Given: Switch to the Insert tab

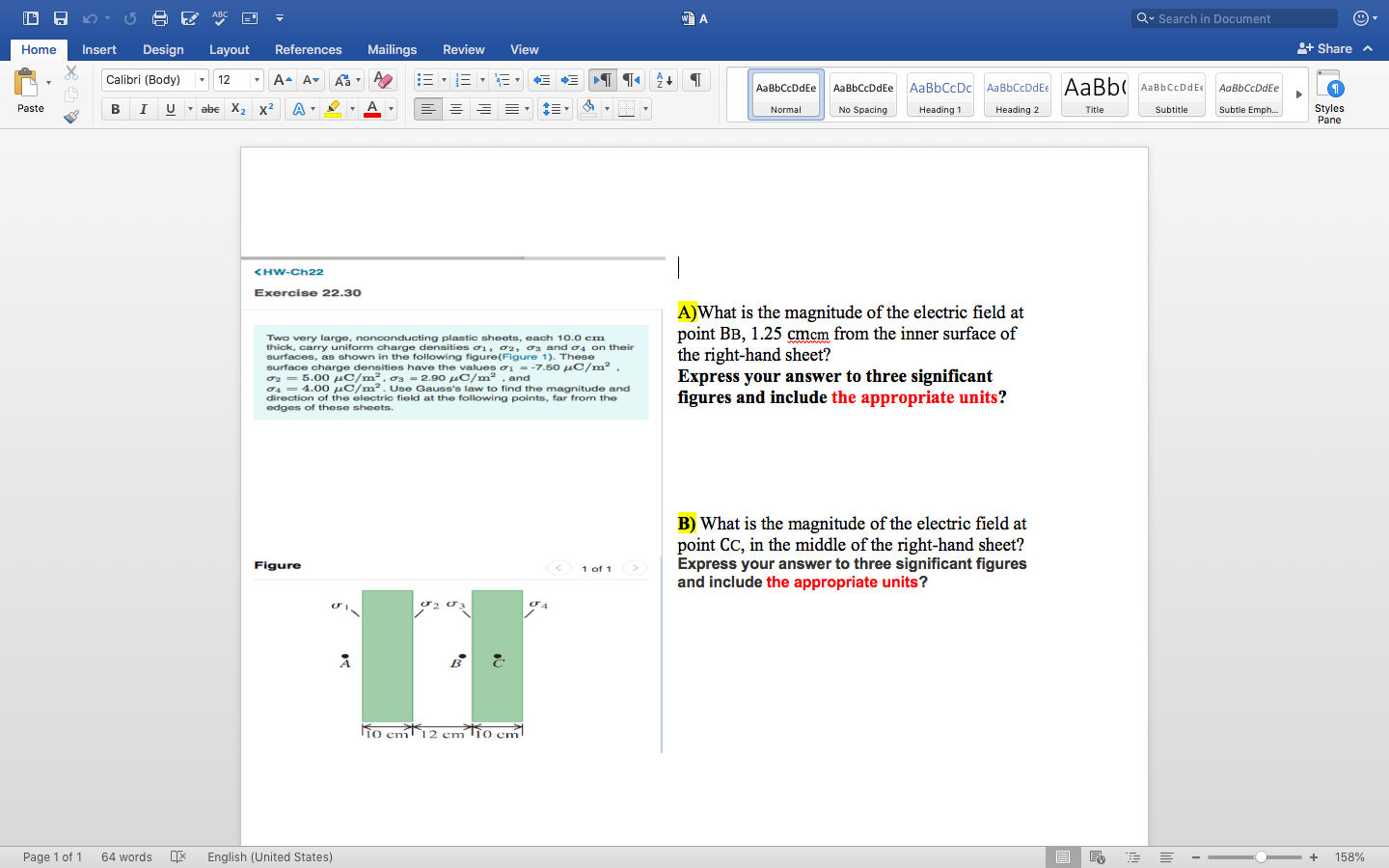Looking at the screenshot, I should pos(99,49).
